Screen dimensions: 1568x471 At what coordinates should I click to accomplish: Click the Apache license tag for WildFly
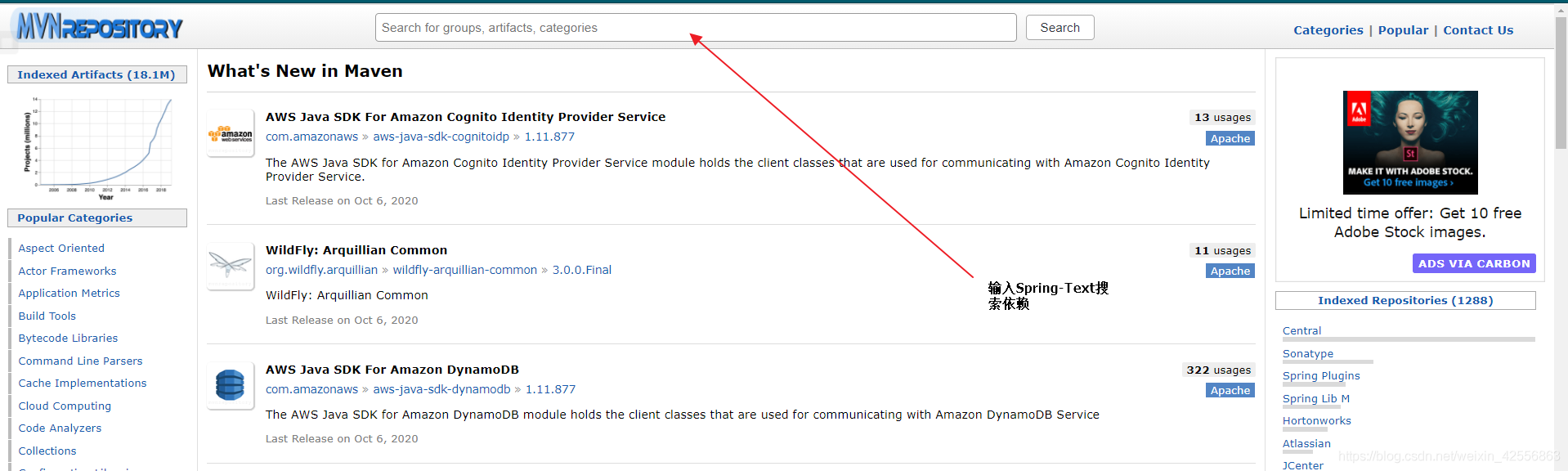[1230, 271]
